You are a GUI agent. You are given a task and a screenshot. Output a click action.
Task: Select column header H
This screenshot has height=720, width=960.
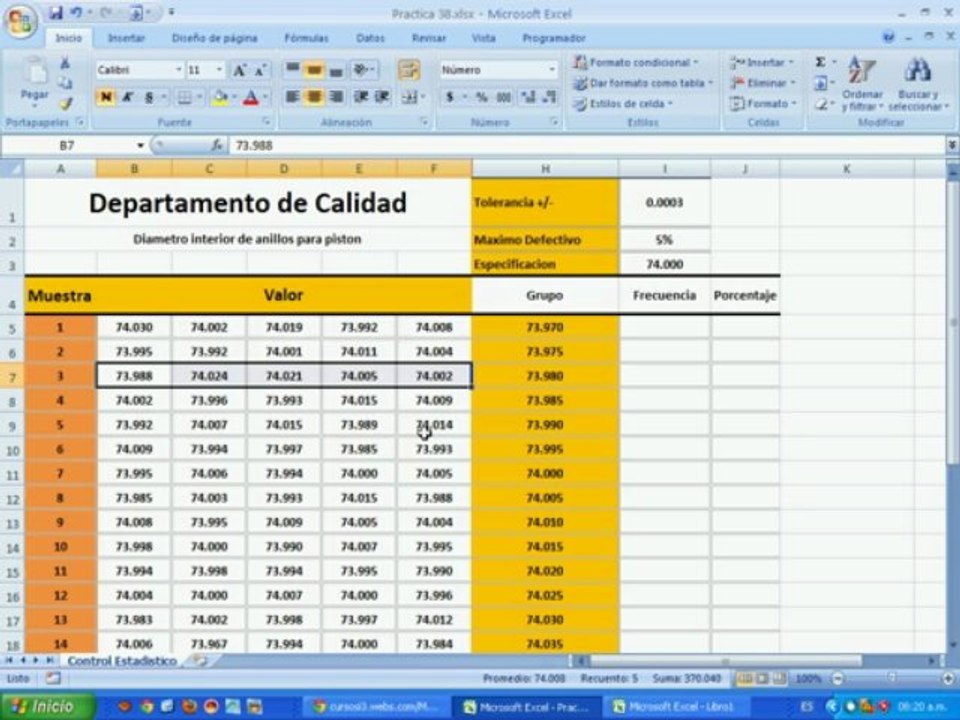(x=545, y=168)
